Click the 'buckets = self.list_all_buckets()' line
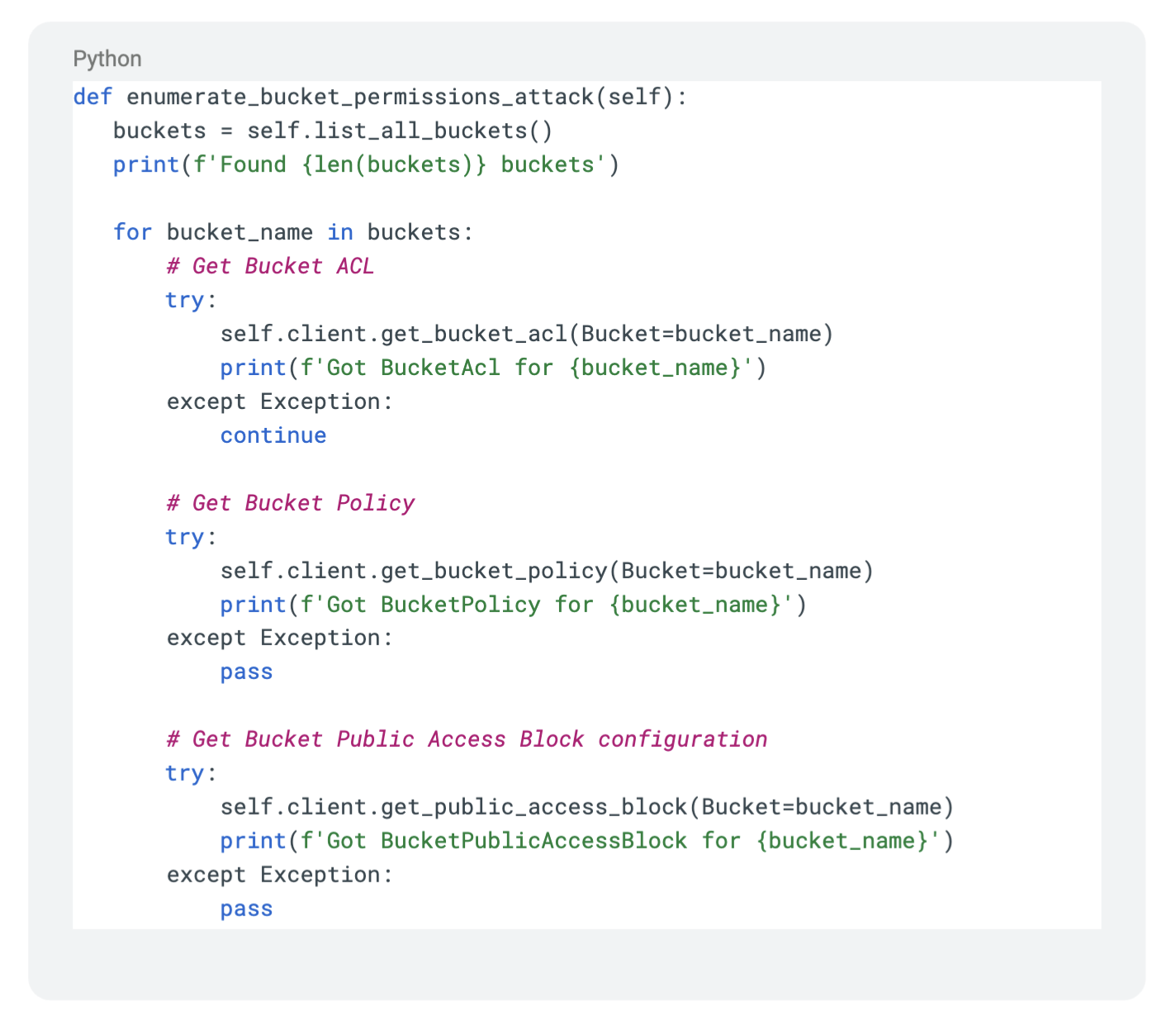 coord(333,131)
